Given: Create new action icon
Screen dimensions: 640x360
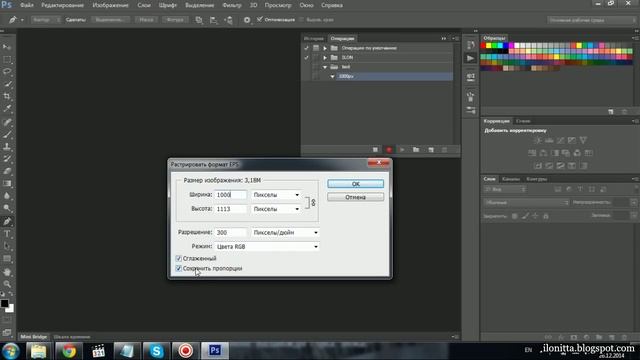Looking at the screenshot, I should (431, 150).
